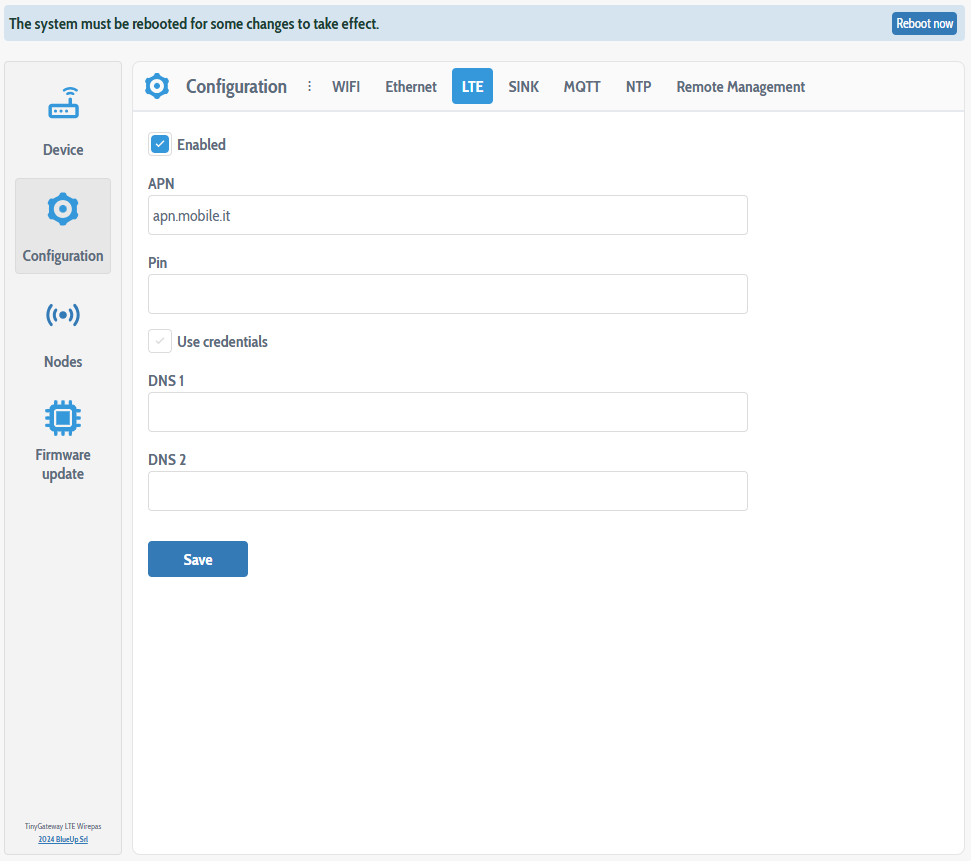Click the Device router icon

[63, 104]
